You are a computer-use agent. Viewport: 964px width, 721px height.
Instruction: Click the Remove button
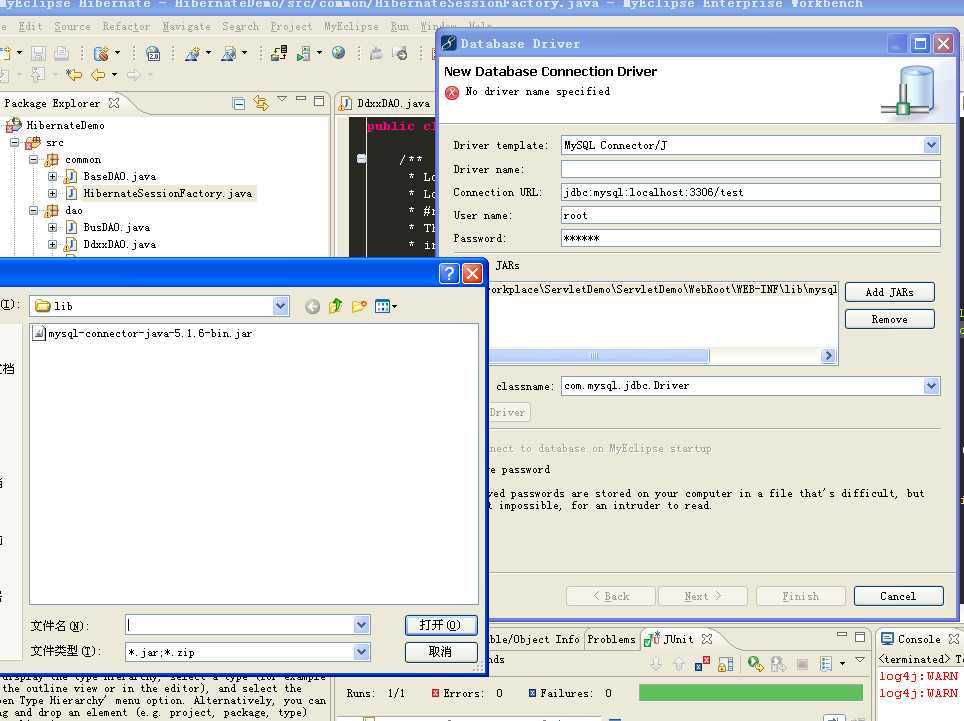(x=890, y=319)
